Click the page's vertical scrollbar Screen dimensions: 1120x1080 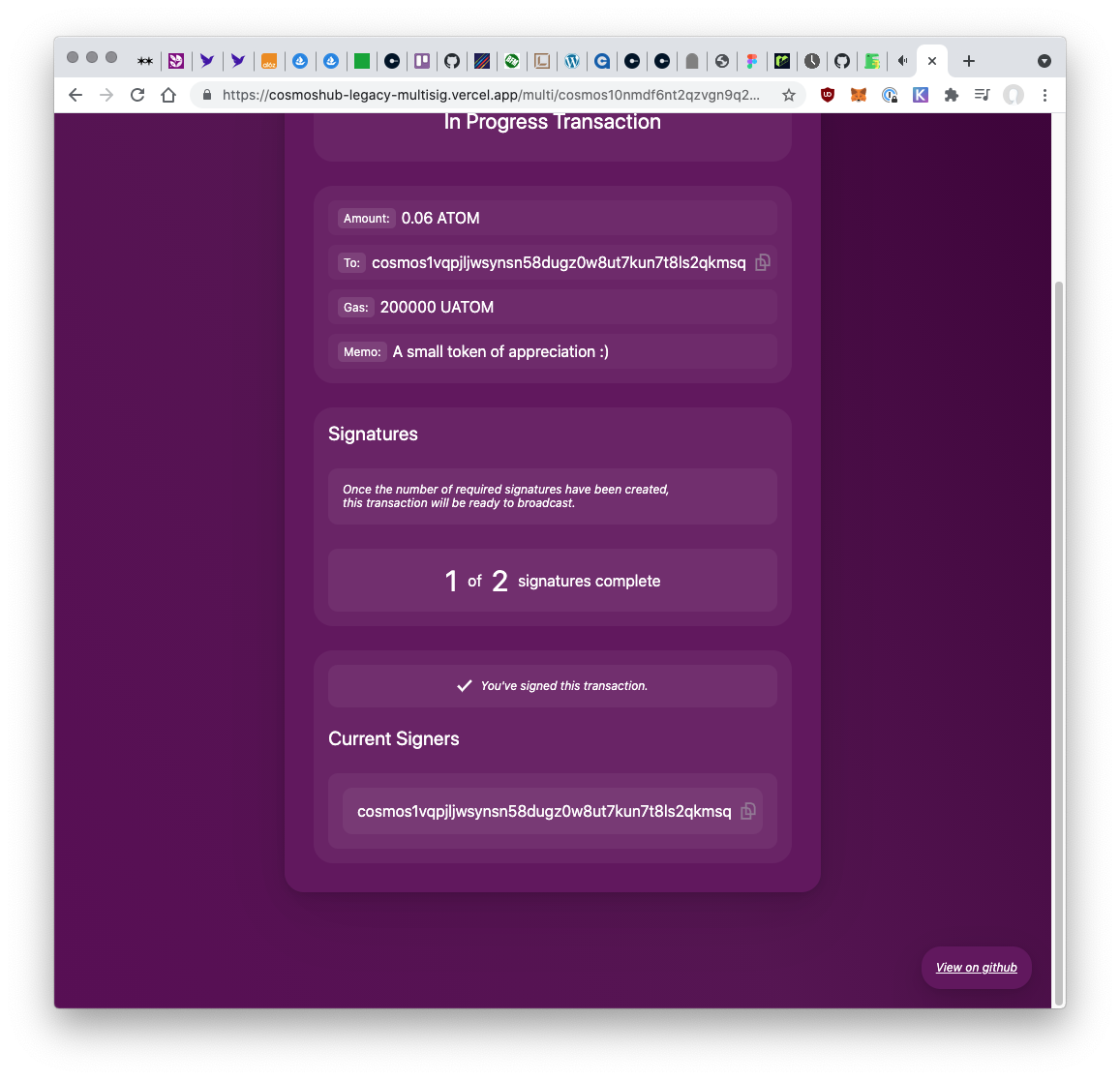coord(1059,643)
